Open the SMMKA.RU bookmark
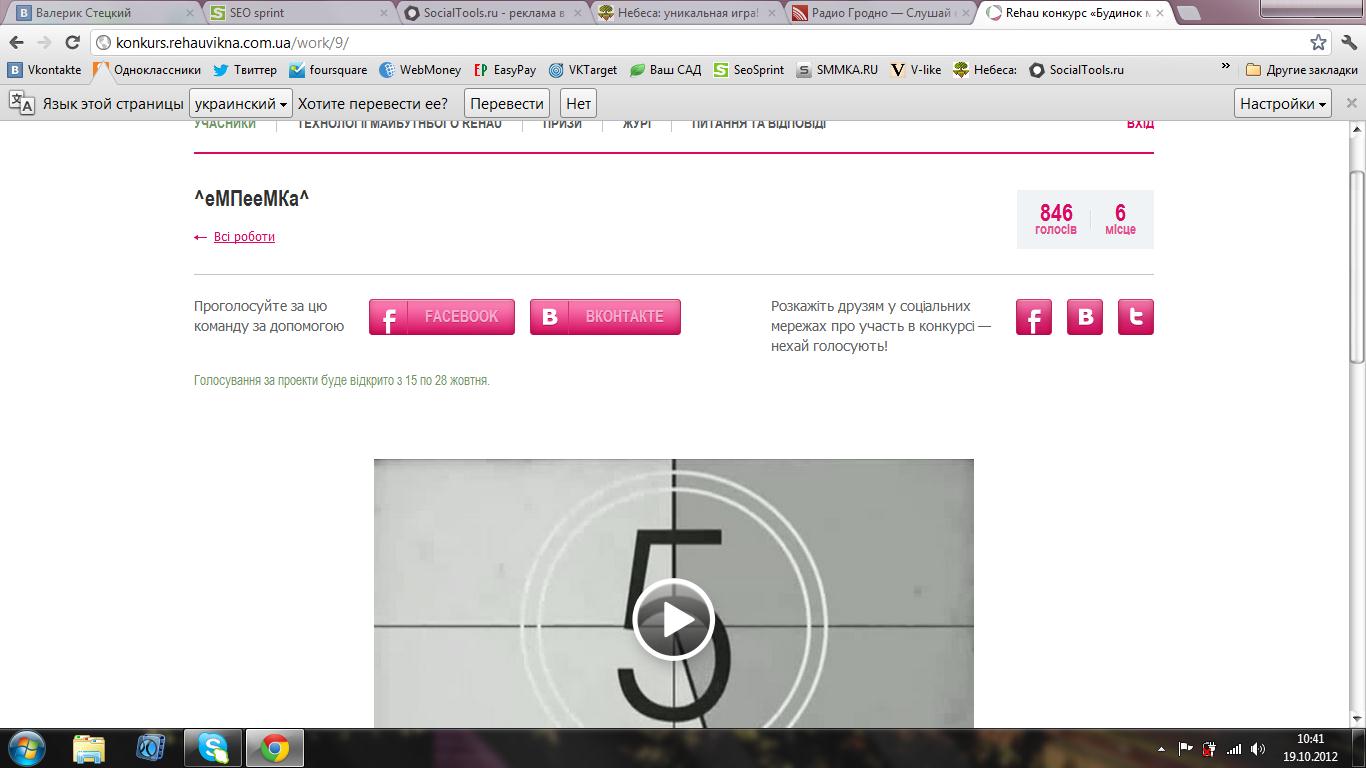This screenshot has height=768, width=1366. [837, 70]
